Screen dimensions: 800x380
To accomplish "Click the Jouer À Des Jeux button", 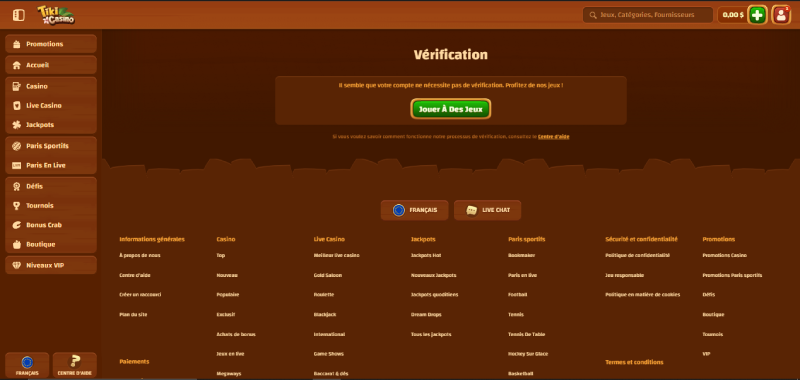I will (451, 109).
